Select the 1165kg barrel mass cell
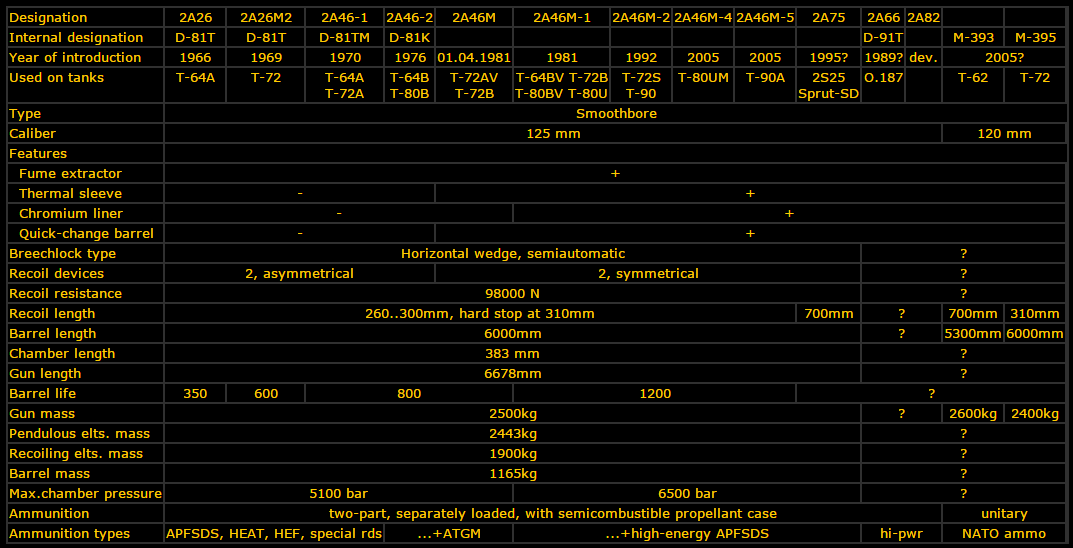The image size is (1073, 548). coord(513,473)
